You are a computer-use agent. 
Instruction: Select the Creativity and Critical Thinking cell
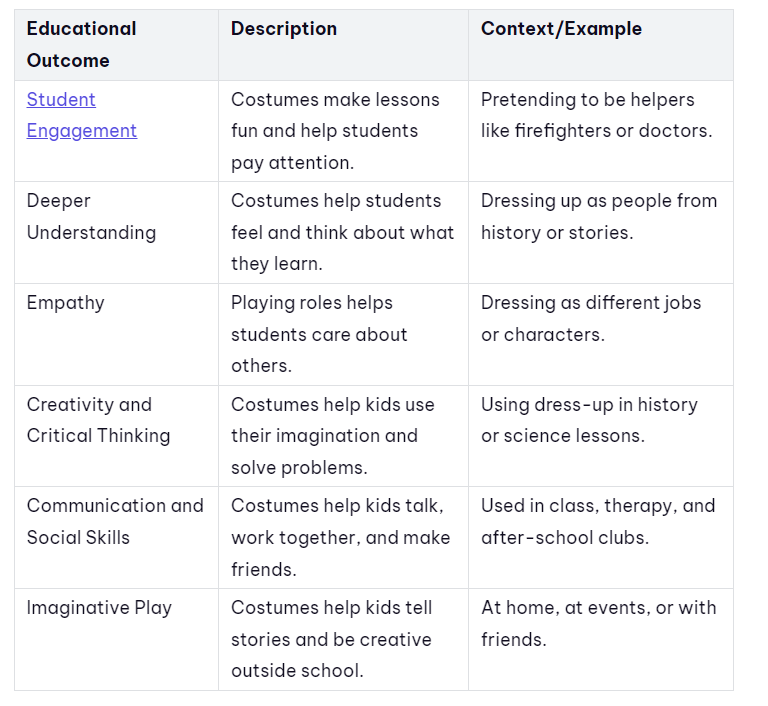(x=117, y=436)
